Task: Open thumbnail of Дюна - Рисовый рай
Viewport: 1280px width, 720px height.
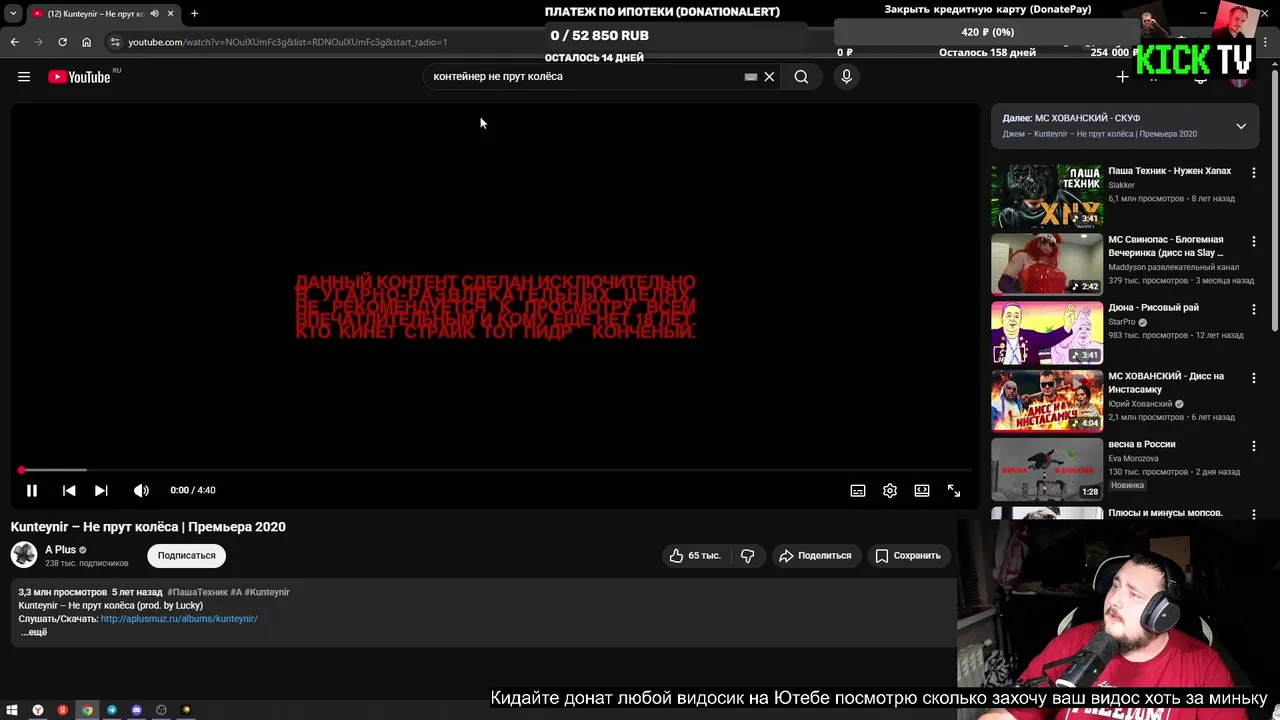Action: 1047,333
